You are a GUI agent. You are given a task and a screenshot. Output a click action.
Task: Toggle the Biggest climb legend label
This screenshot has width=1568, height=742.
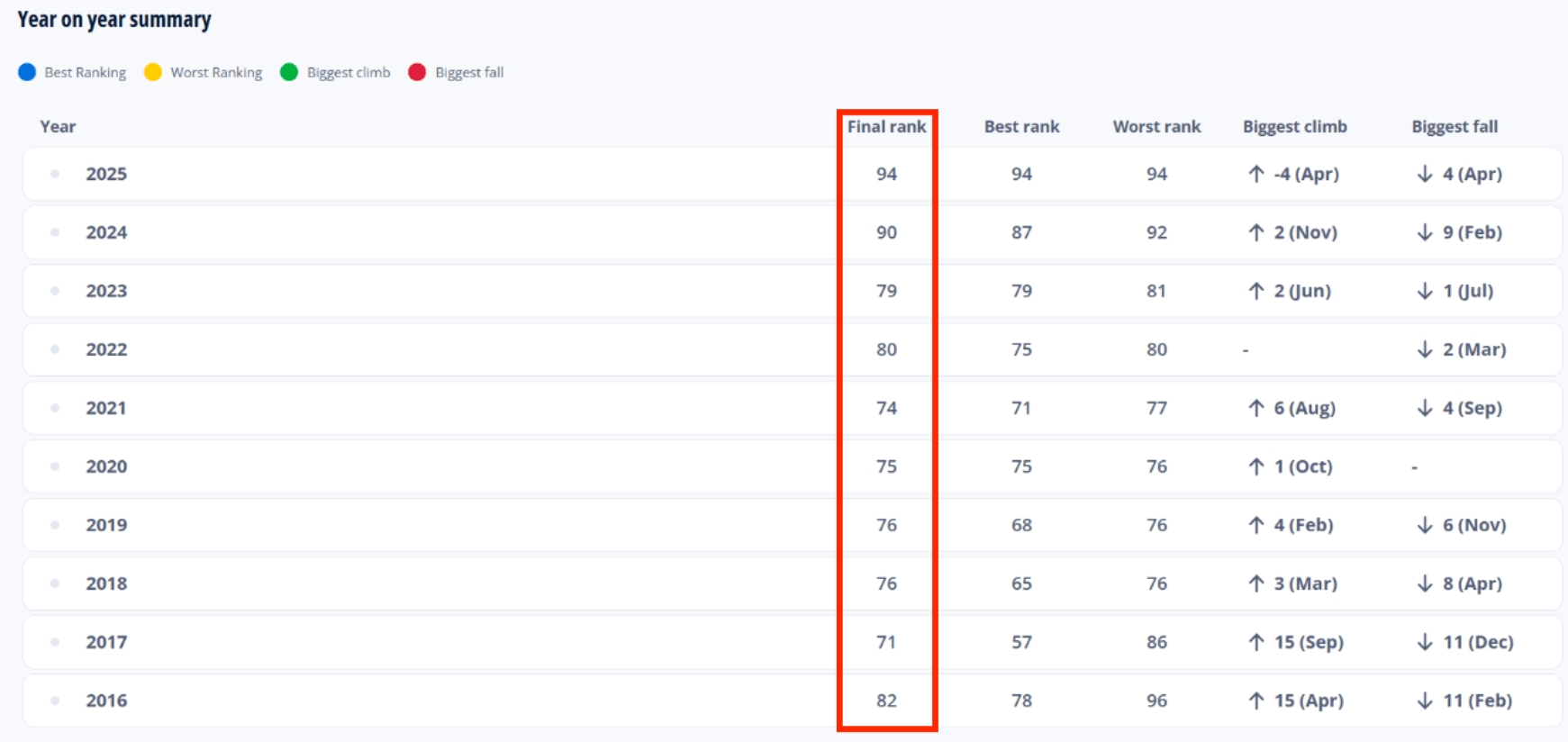(x=348, y=73)
